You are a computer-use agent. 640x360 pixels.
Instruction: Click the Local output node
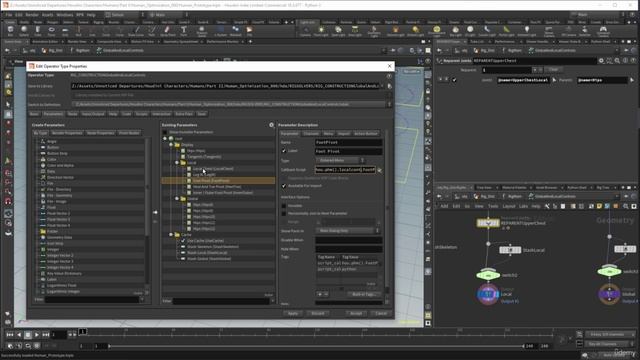488,294
